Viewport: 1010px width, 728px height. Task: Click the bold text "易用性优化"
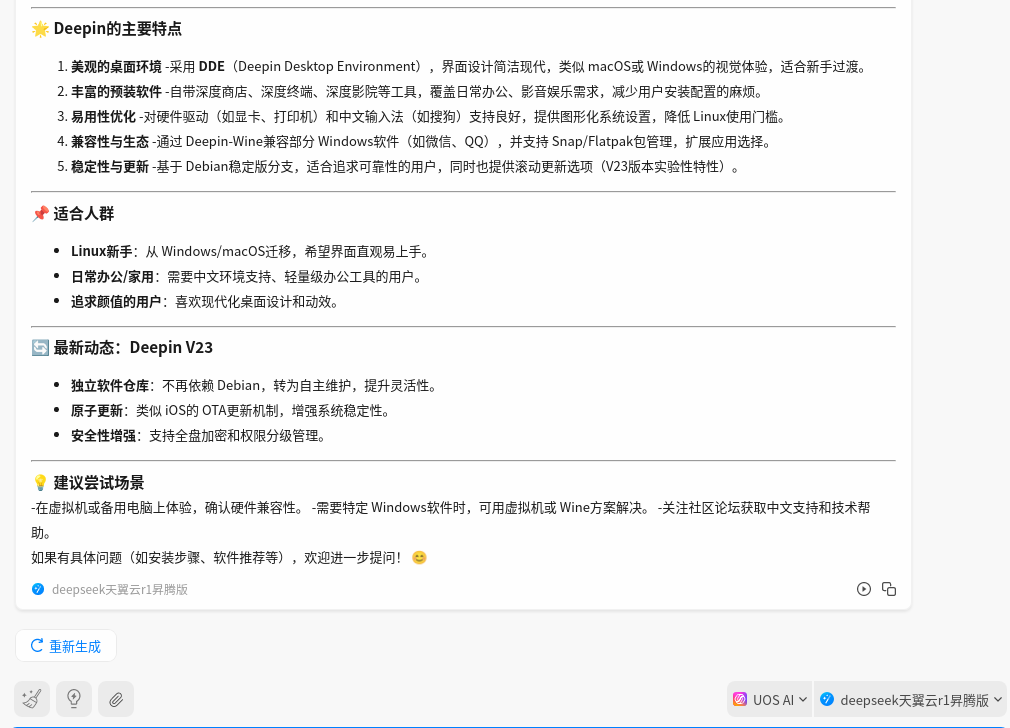tap(103, 117)
